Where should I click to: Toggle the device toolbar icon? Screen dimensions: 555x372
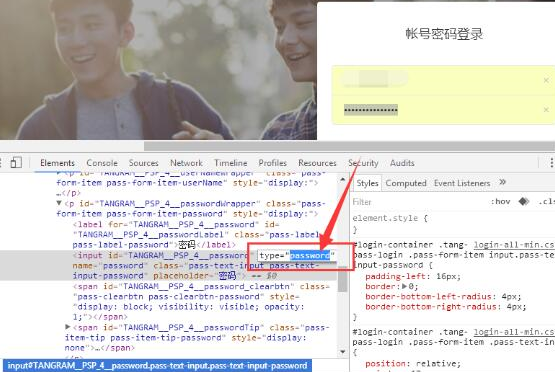pyautogui.click(x=16, y=162)
